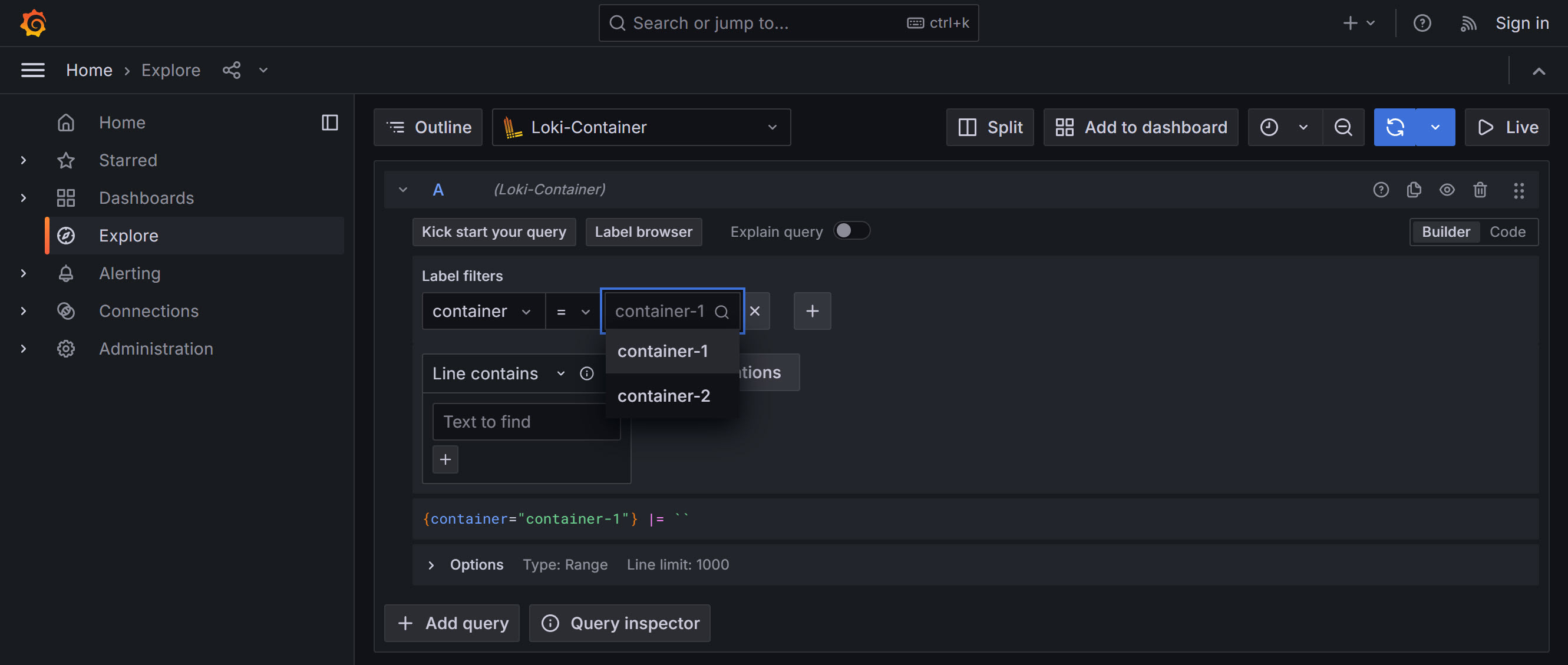Open the Loki-Container data source dropdown
Image resolution: width=1568 pixels, height=665 pixels.
click(x=641, y=127)
